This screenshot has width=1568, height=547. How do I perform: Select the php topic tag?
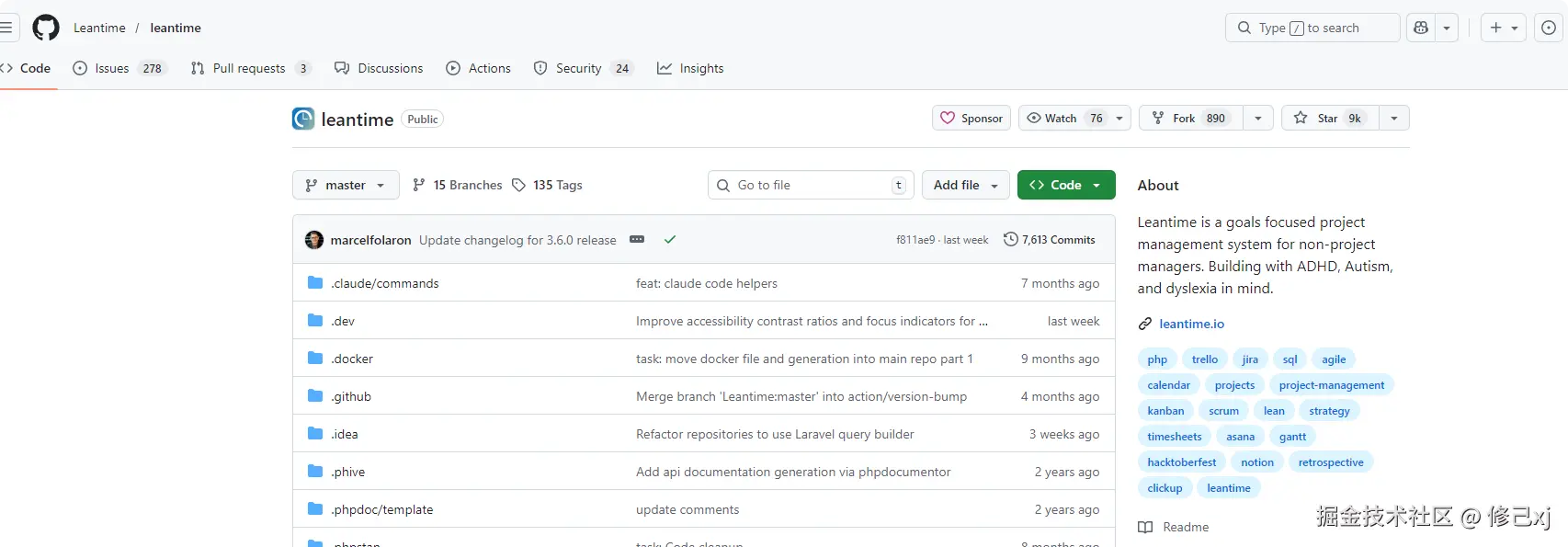1157,359
